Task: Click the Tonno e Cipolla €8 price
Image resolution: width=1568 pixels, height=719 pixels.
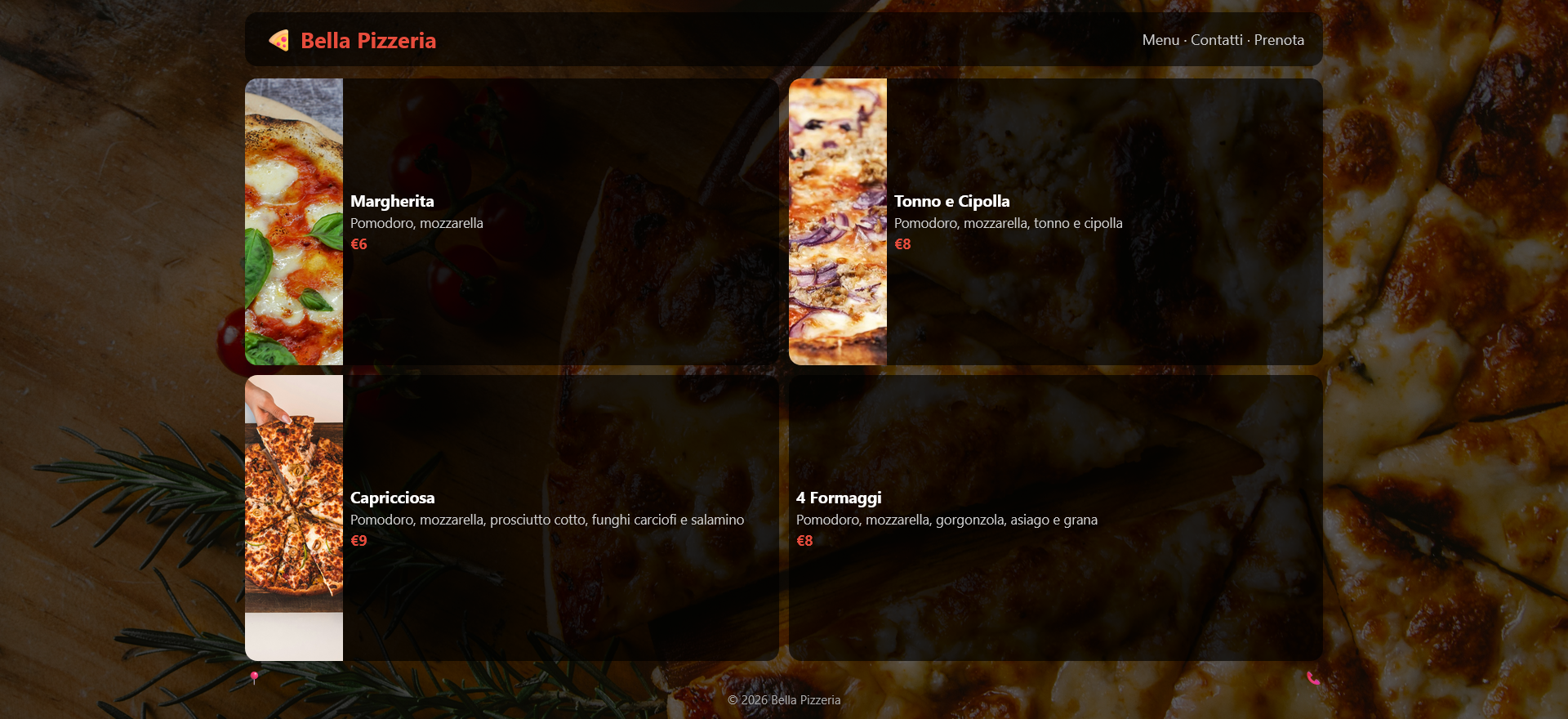Action: pos(902,244)
